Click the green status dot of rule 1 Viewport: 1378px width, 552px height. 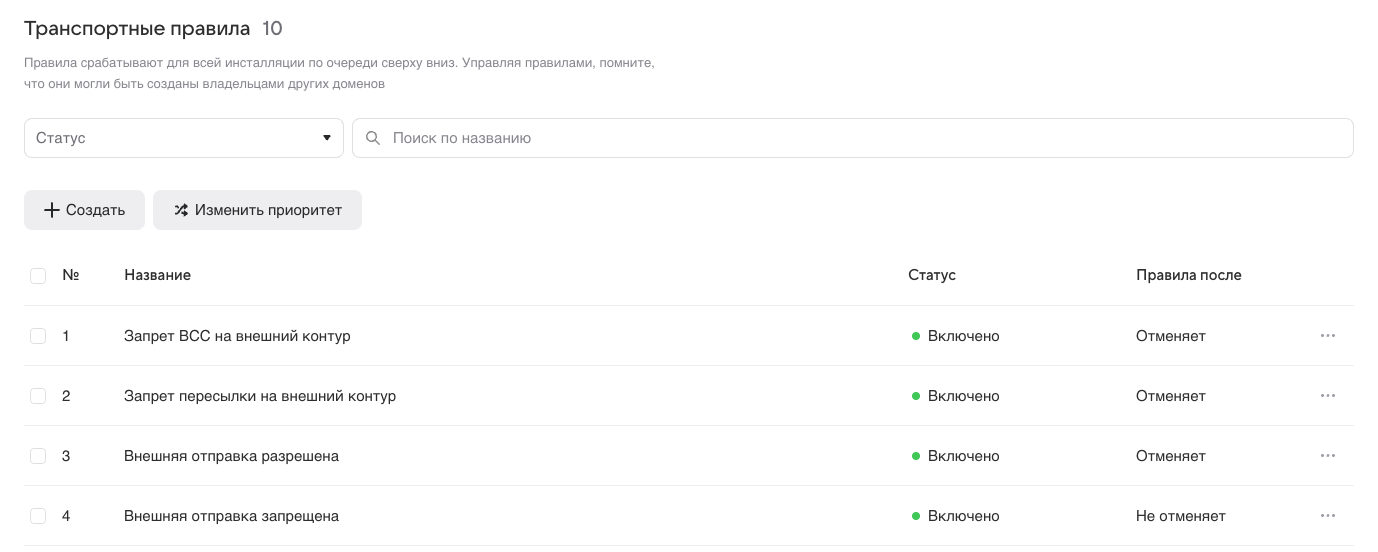tap(916, 336)
